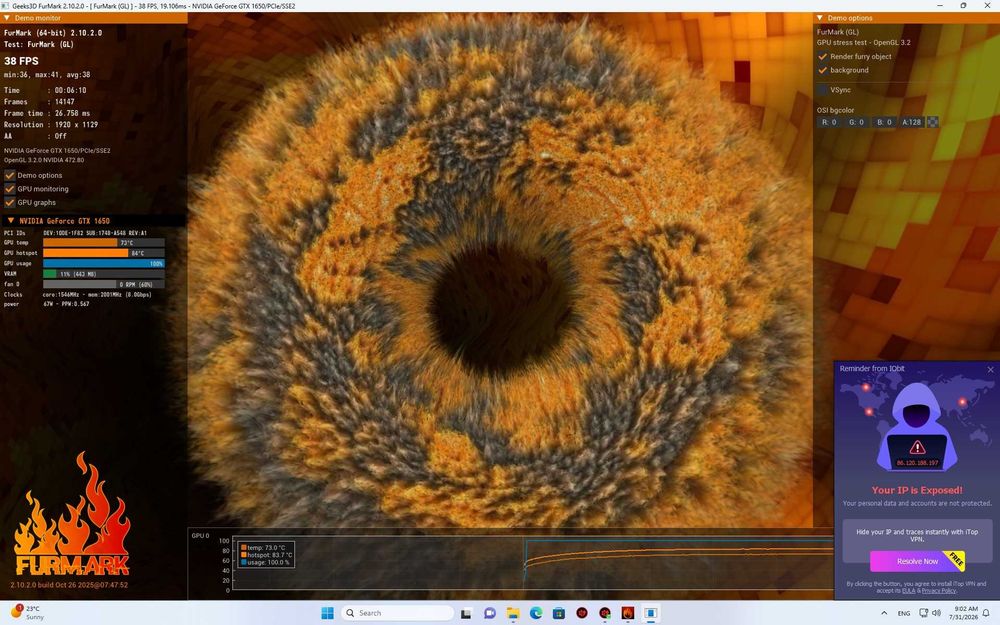
Task: Uncheck Render furry object
Action: [x=823, y=57]
